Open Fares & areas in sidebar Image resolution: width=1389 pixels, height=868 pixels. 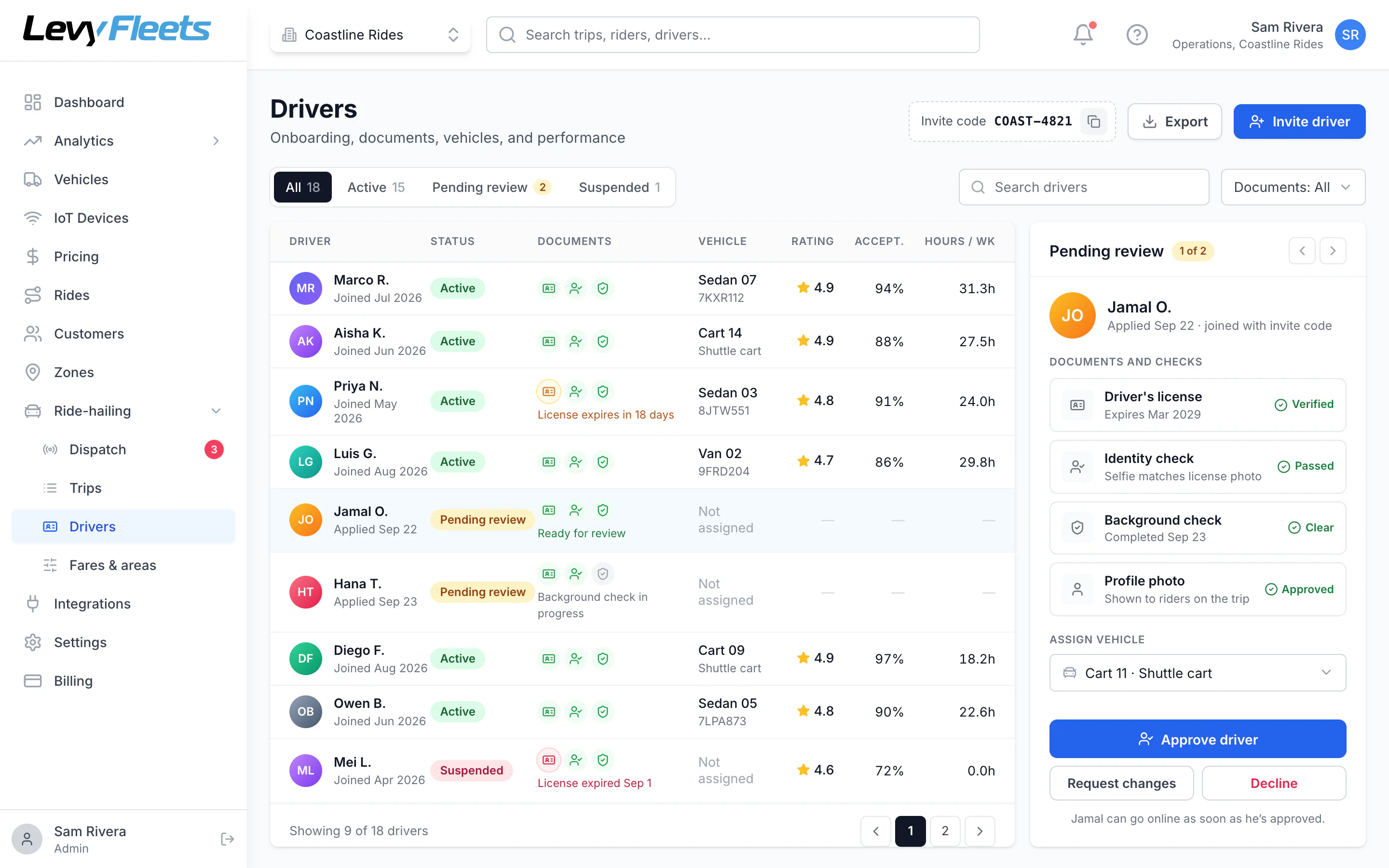click(x=123, y=565)
